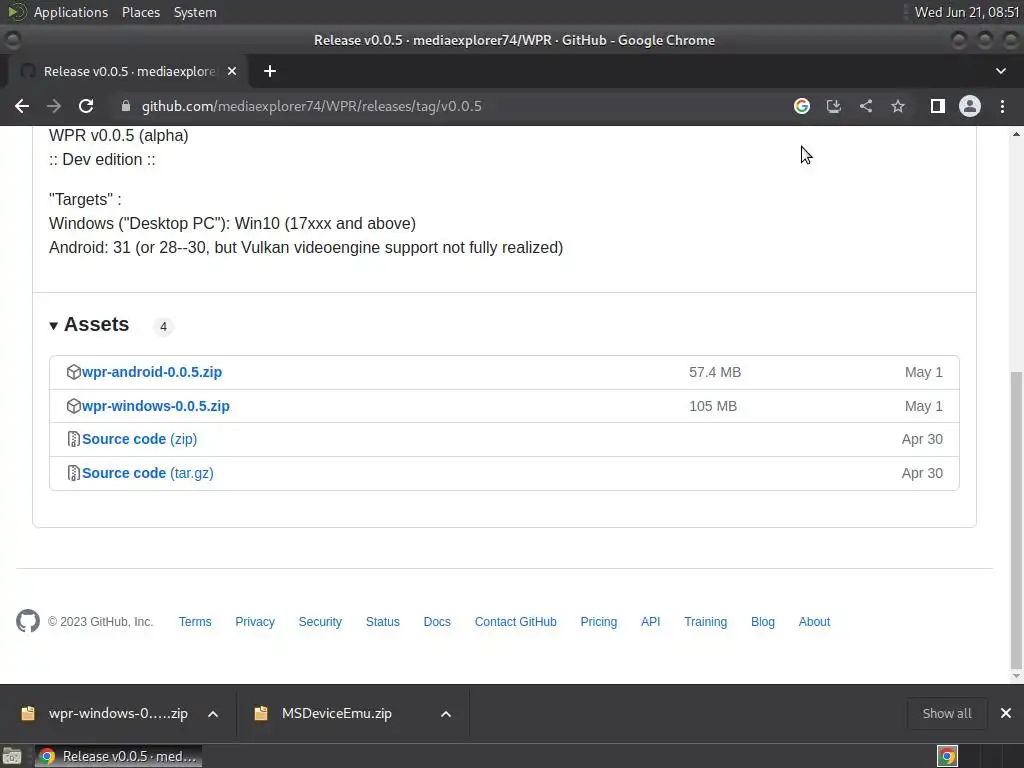Image resolution: width=1024 pixels, height=768 pixels.
Task: Download Source code (tar.gz)
Action: 148,473
